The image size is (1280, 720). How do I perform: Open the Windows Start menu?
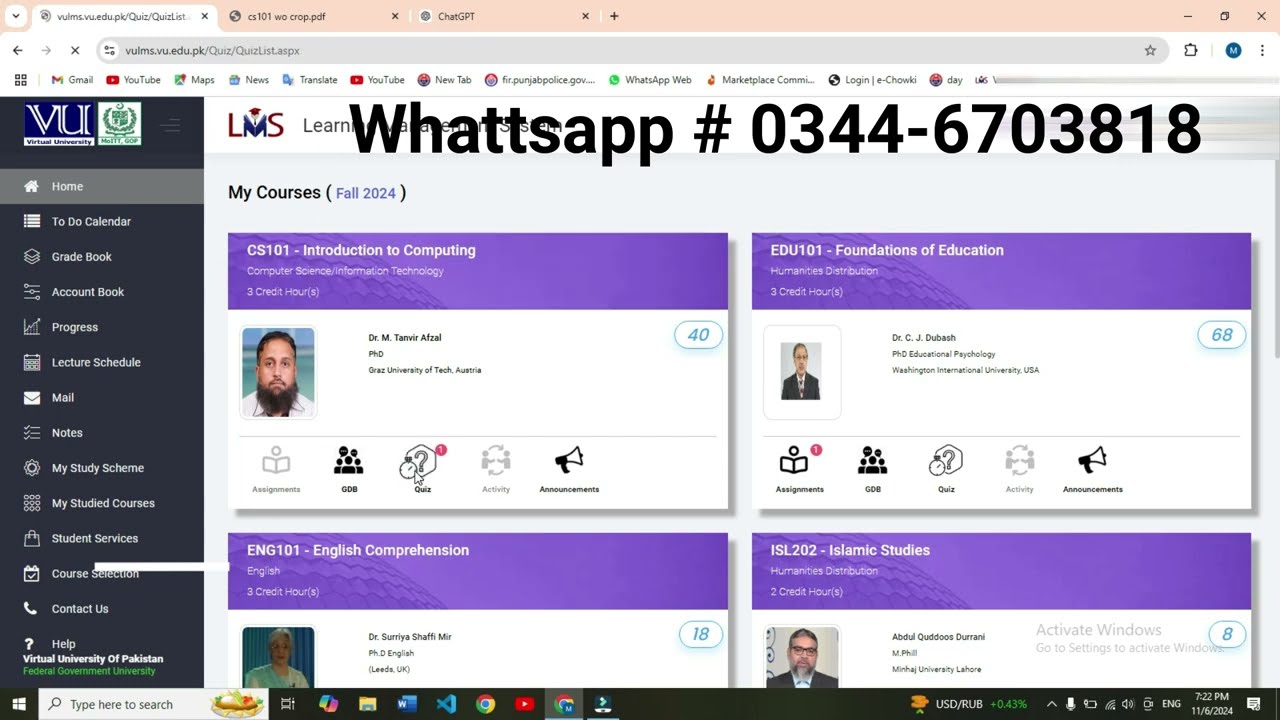click(x=19, y=704)
